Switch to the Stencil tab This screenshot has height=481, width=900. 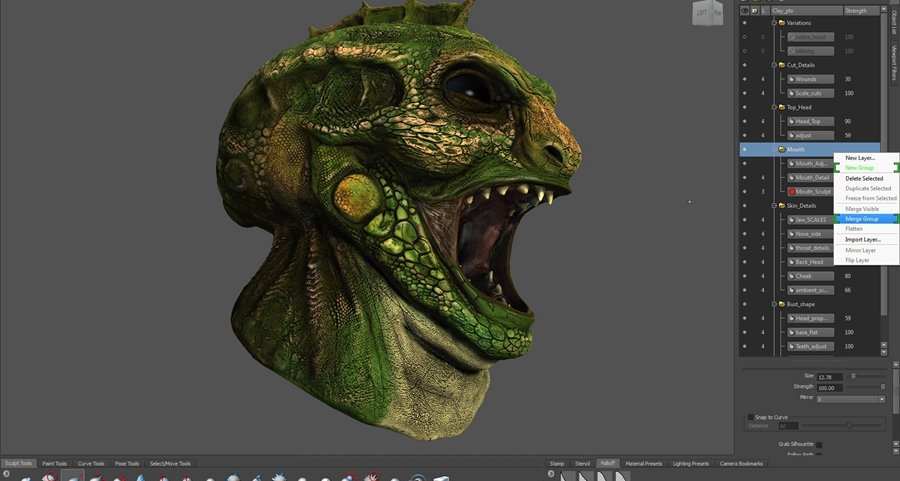coord(583,464)
